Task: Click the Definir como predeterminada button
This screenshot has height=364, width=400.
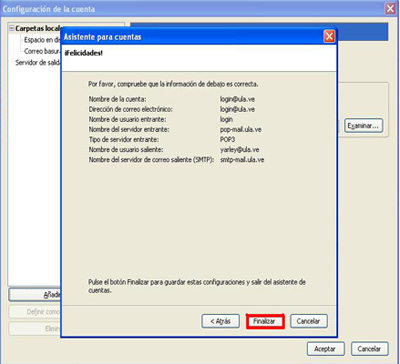Action: (x=35, y=312)
